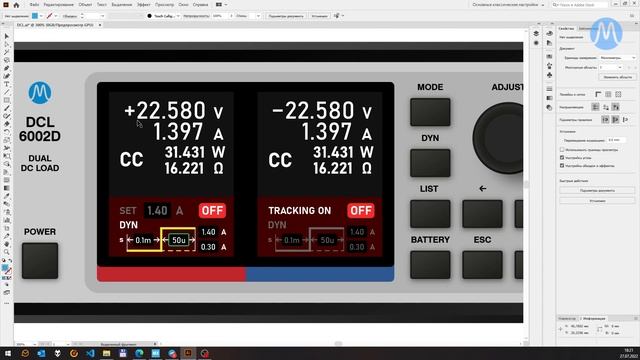Select the Shape Builder tool
Screen dimensions: 640x360
pyautogui.click(x=7, y=164)
